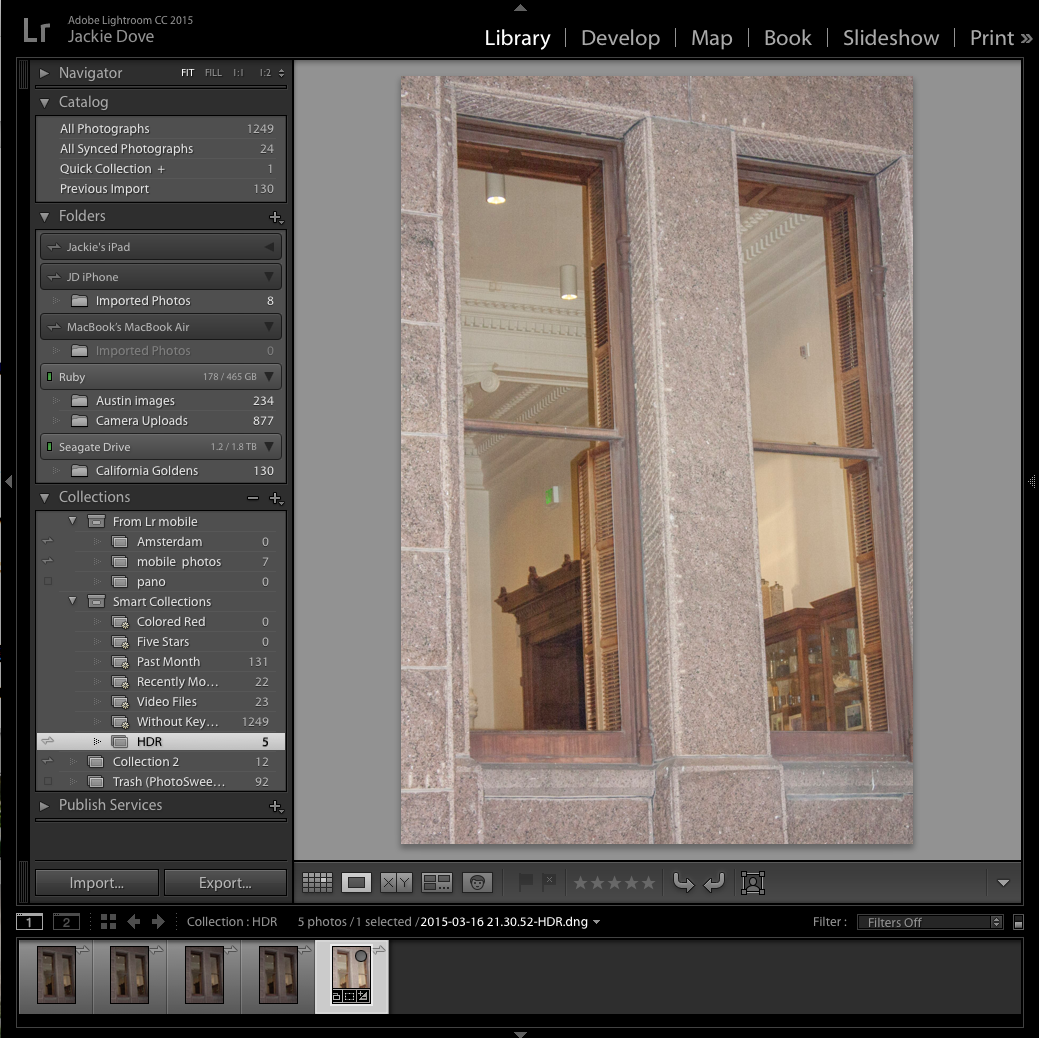Open People face view icon
1039x1038 pixels.
pyautogui.click(x=478, y=882)
